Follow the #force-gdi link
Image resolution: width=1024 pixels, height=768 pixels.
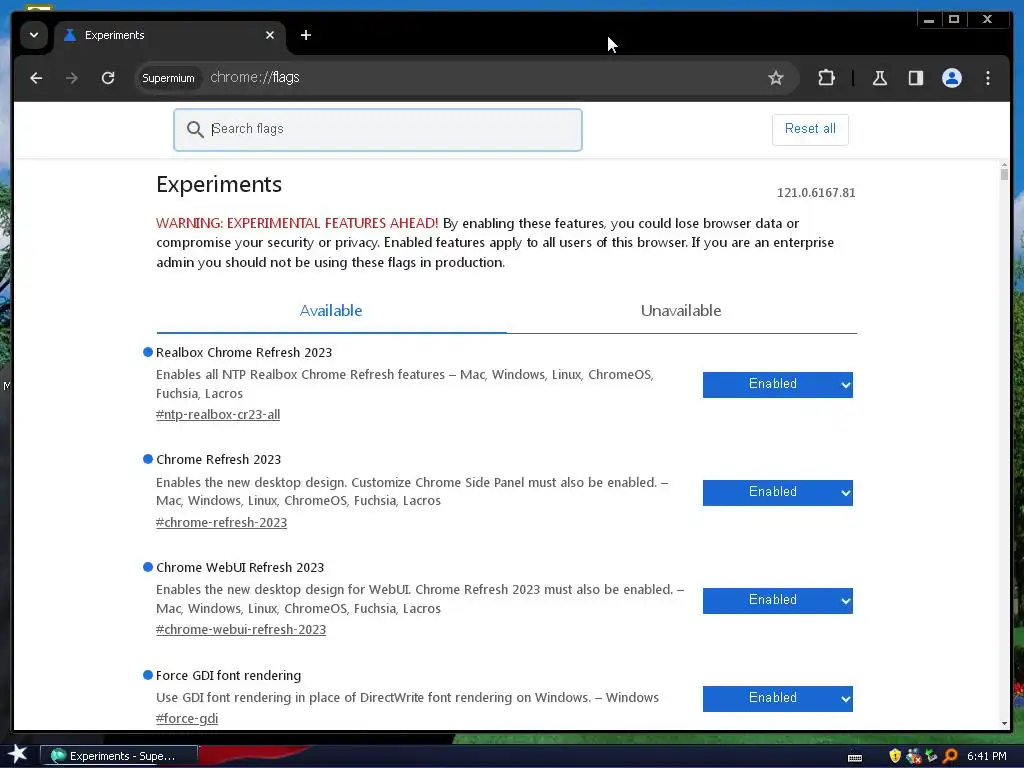pyautogui.click(x=187, y=718)
